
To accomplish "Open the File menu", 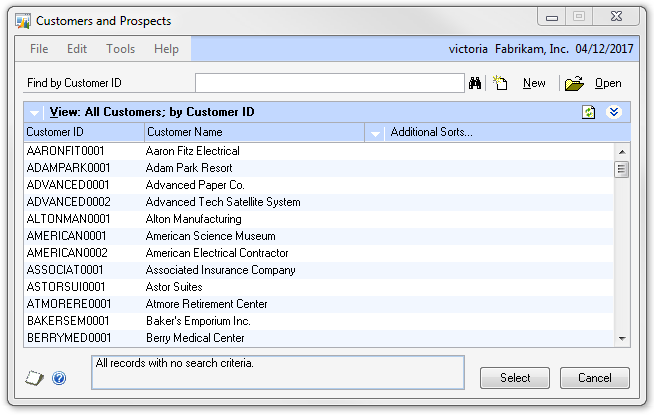I will click(x=39, y=49).
